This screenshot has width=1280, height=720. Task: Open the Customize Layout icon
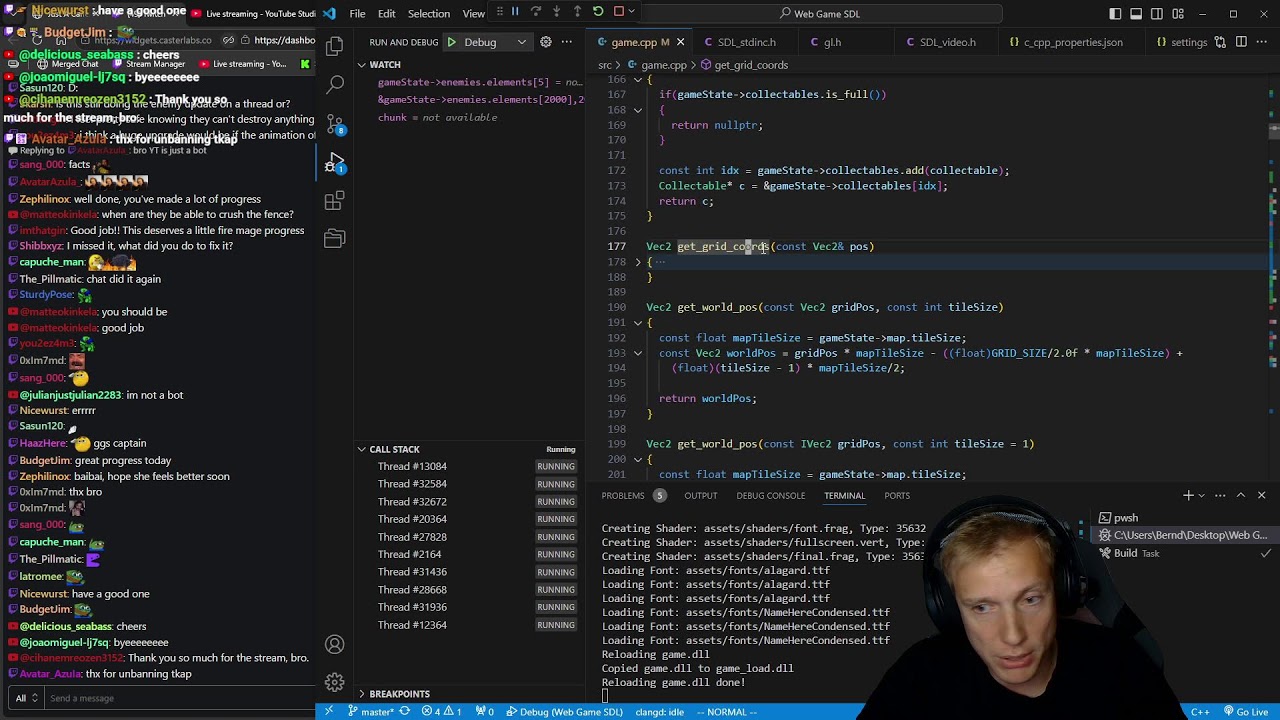pyautogui.click(x=1179, y=13)
